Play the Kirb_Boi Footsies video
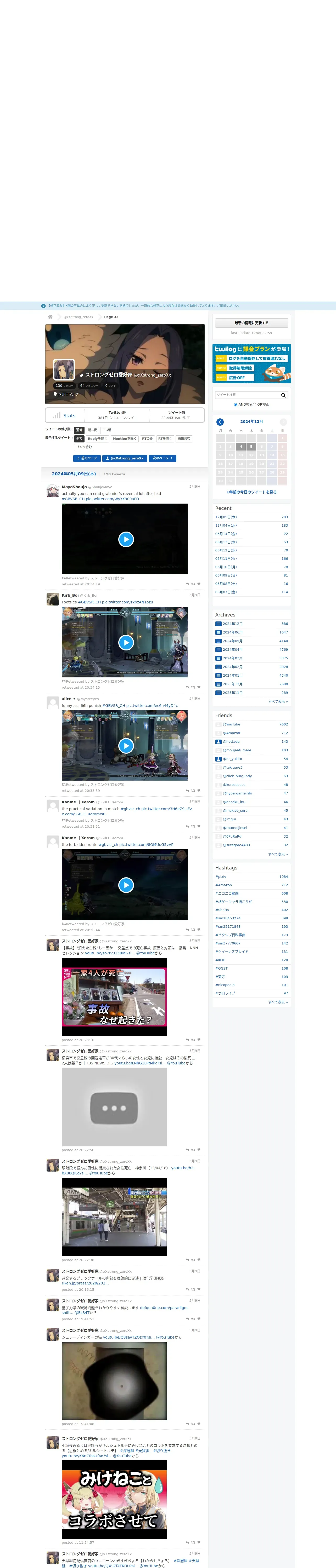Viewport: 336px width, 1568px height. [126, 643]
